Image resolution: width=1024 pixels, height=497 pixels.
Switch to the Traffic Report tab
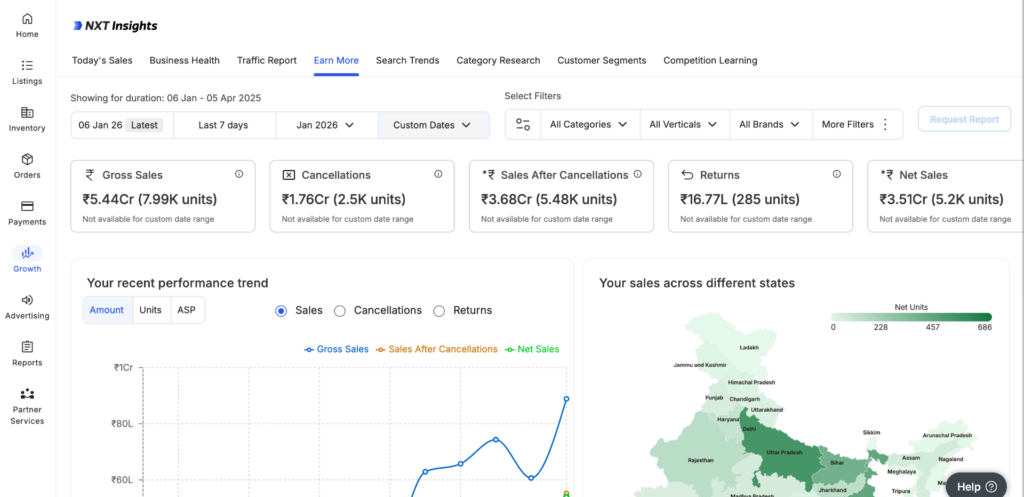(266, 60)
